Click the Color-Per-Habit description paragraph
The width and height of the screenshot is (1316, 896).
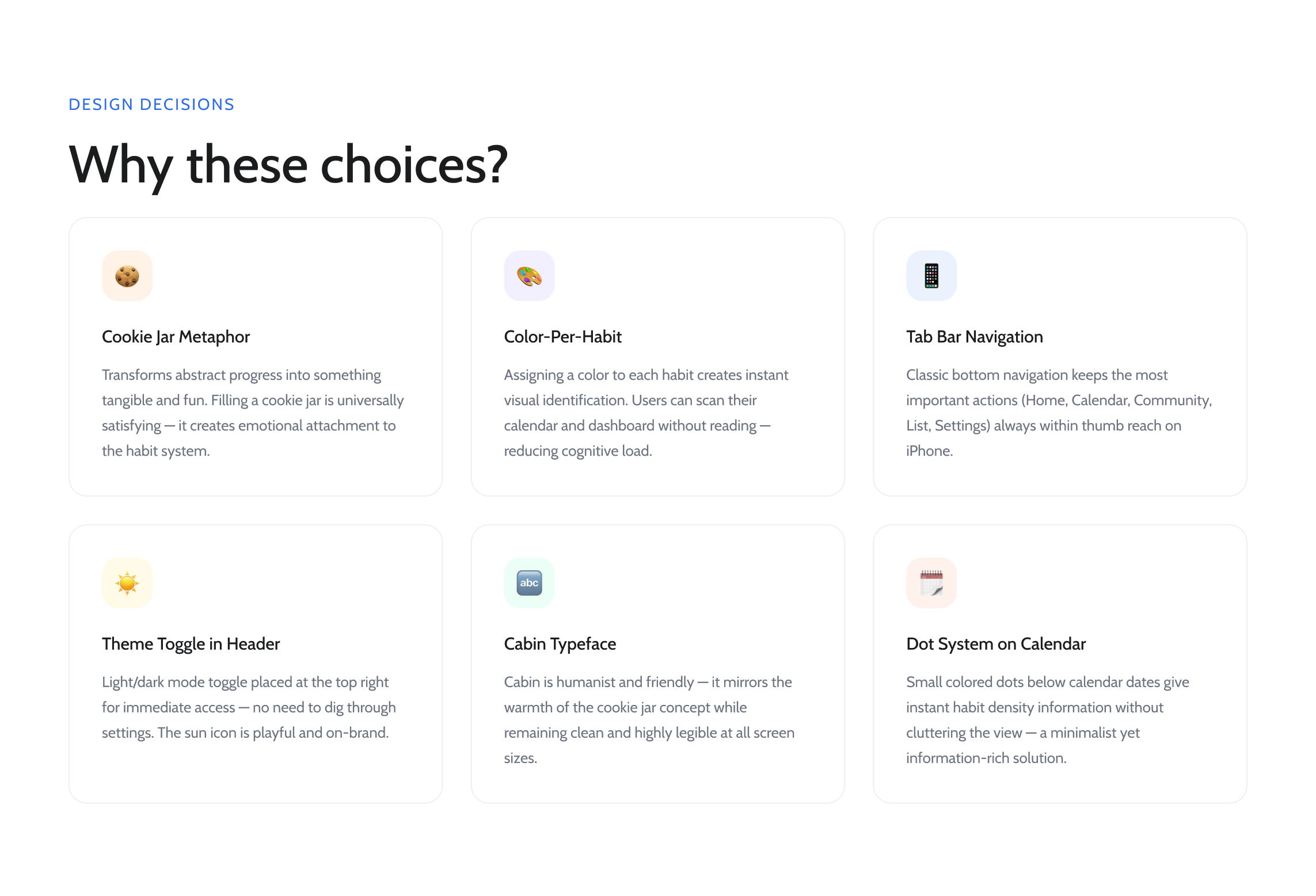coord(646,413)
